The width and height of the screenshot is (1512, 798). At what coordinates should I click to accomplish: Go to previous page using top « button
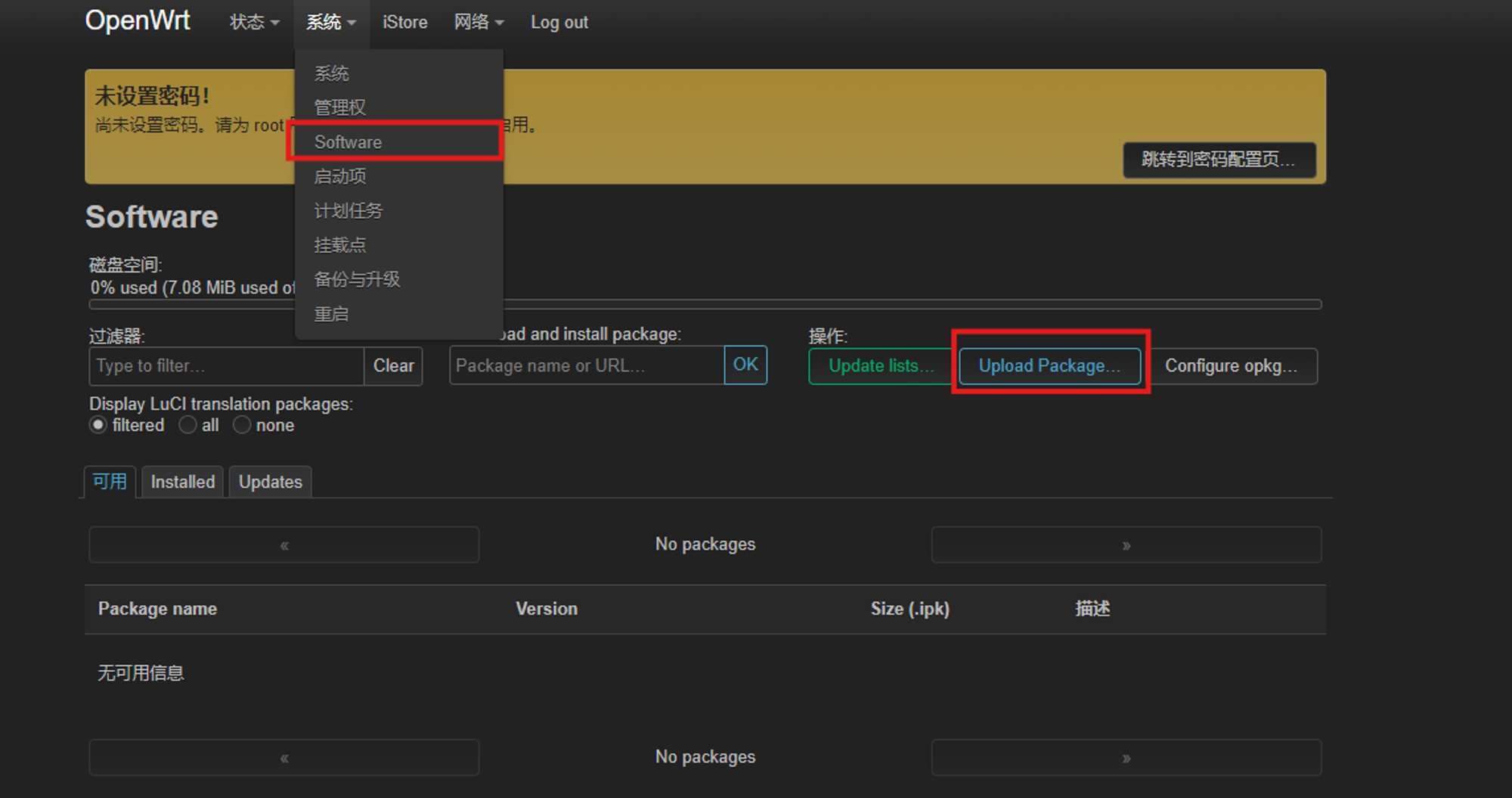point(284,545)
